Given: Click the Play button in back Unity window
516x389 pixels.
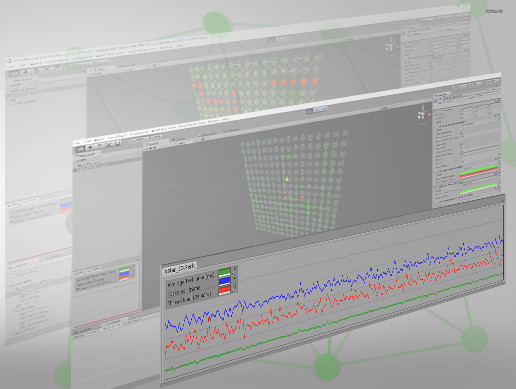Looking at the screenshot, I should pos(272,40).
